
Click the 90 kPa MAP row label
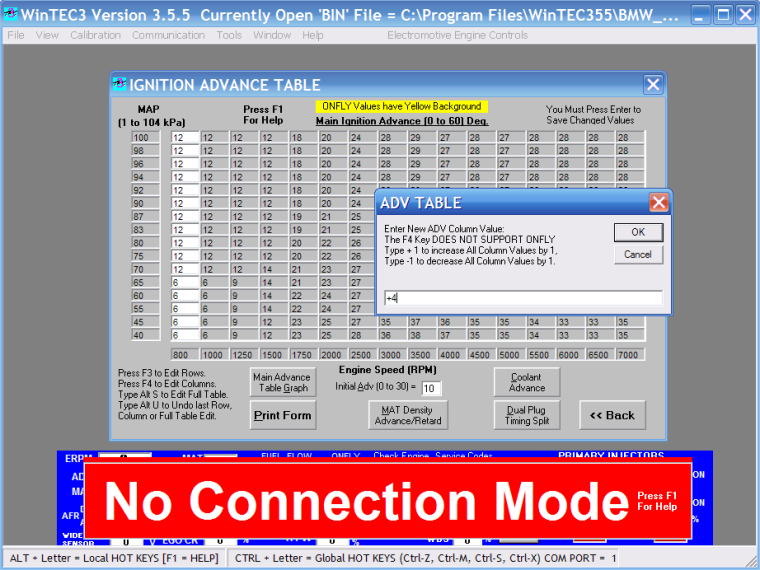[145, 204]
